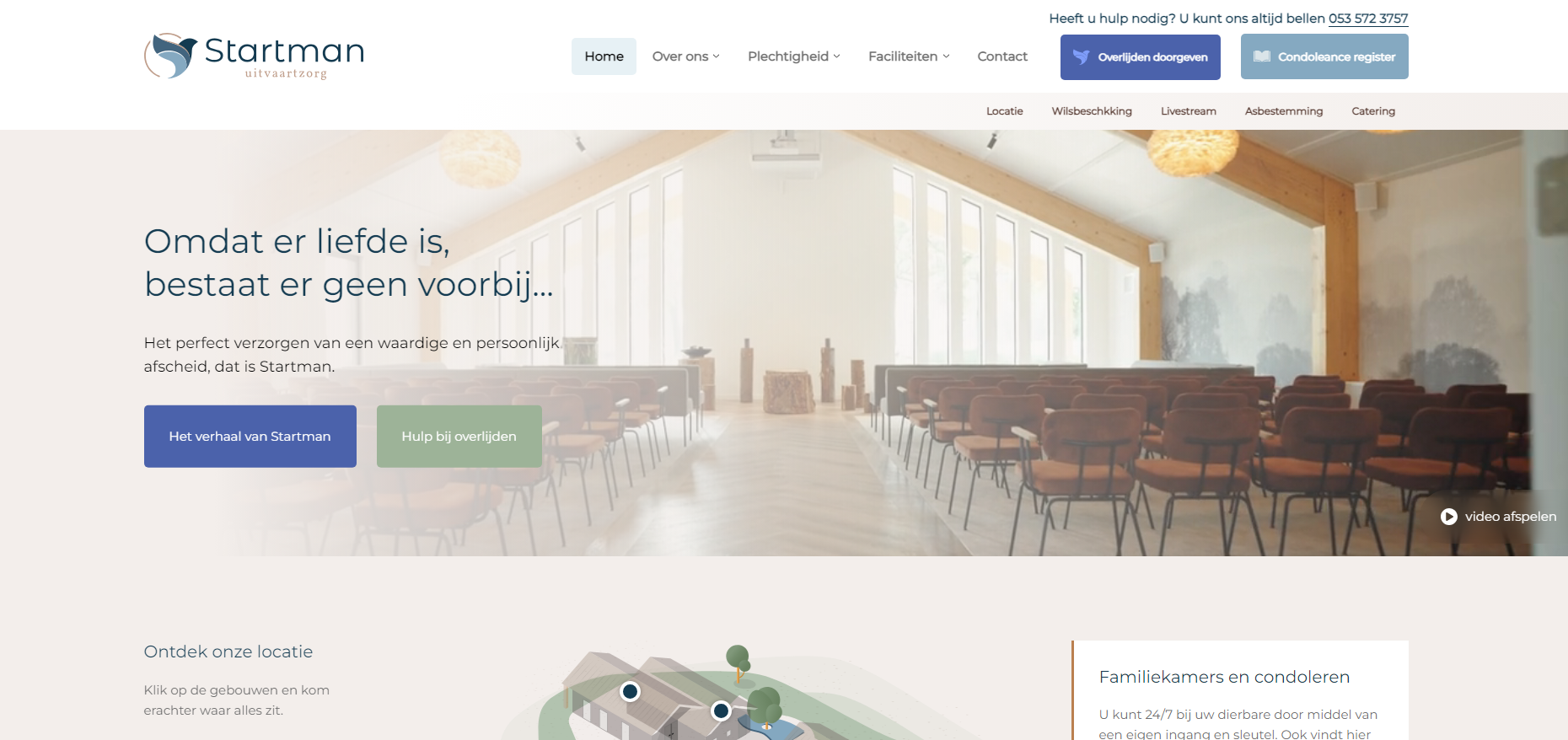The width and height of the screenshot is (1568, 740).
Task: Expand the Over ons dropdown
Action: (x=685, y=56)
